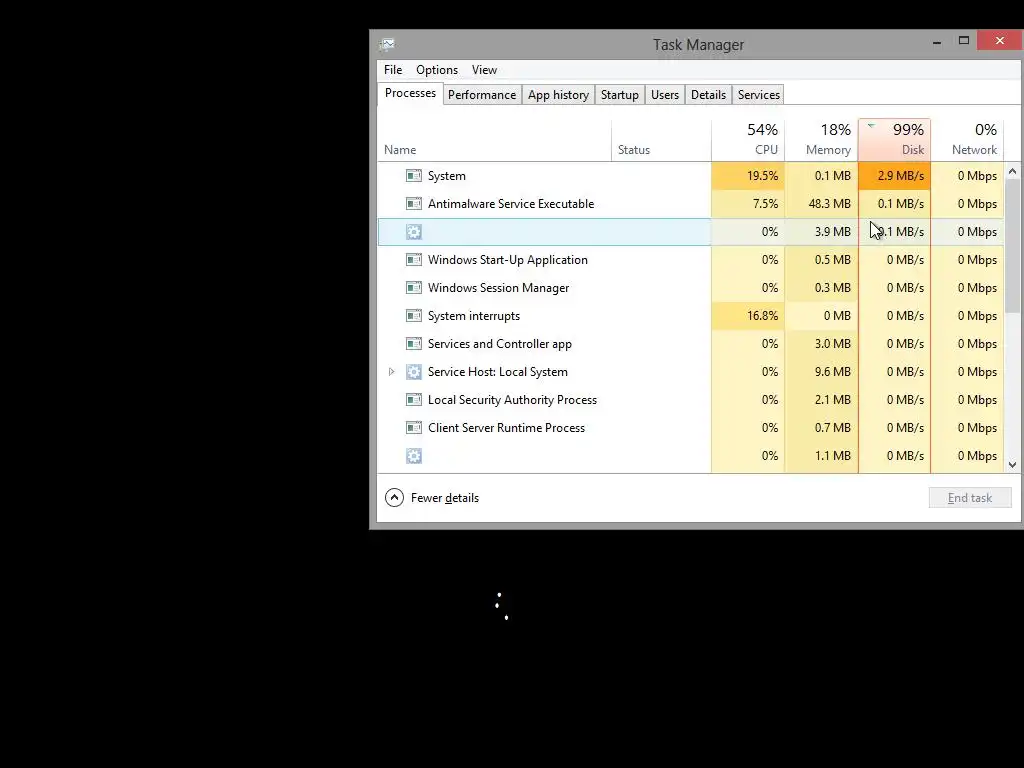
Task: Click the 9.6 MB memory value
Action: [833, 372]
